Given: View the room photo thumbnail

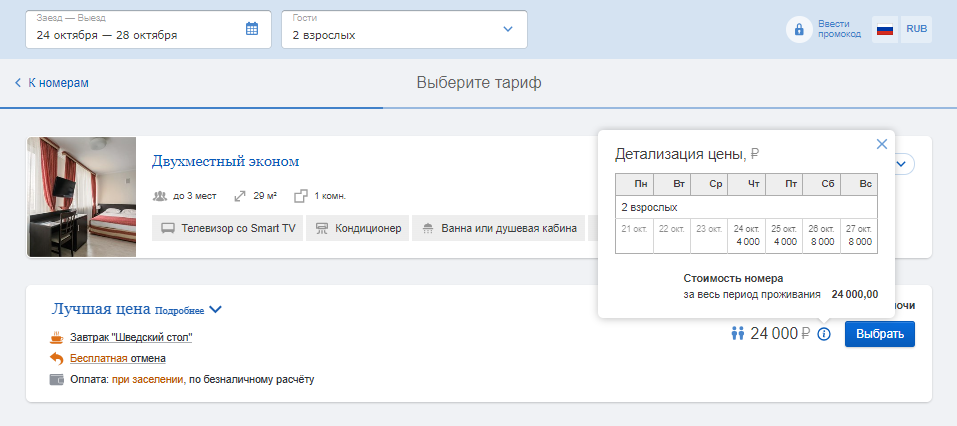Looking at the screenshot, I should coord(81,197).
